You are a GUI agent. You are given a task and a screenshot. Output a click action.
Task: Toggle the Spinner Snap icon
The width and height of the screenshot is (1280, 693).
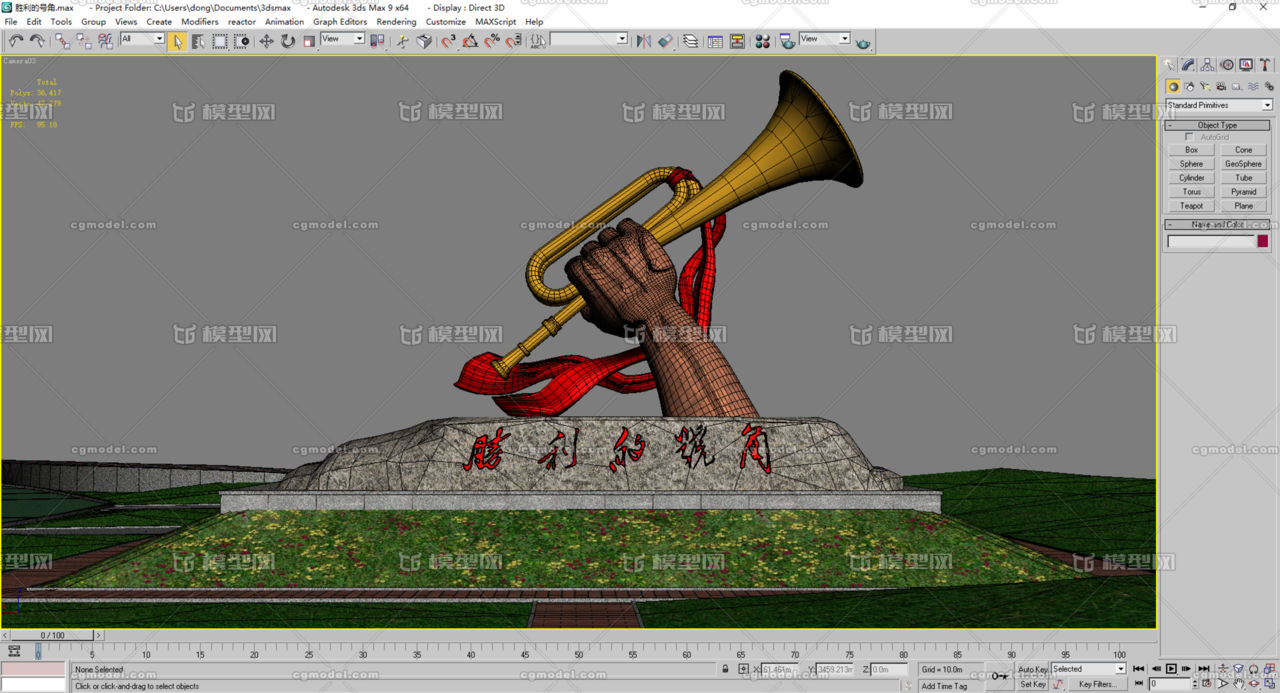[x=513, y=41]
